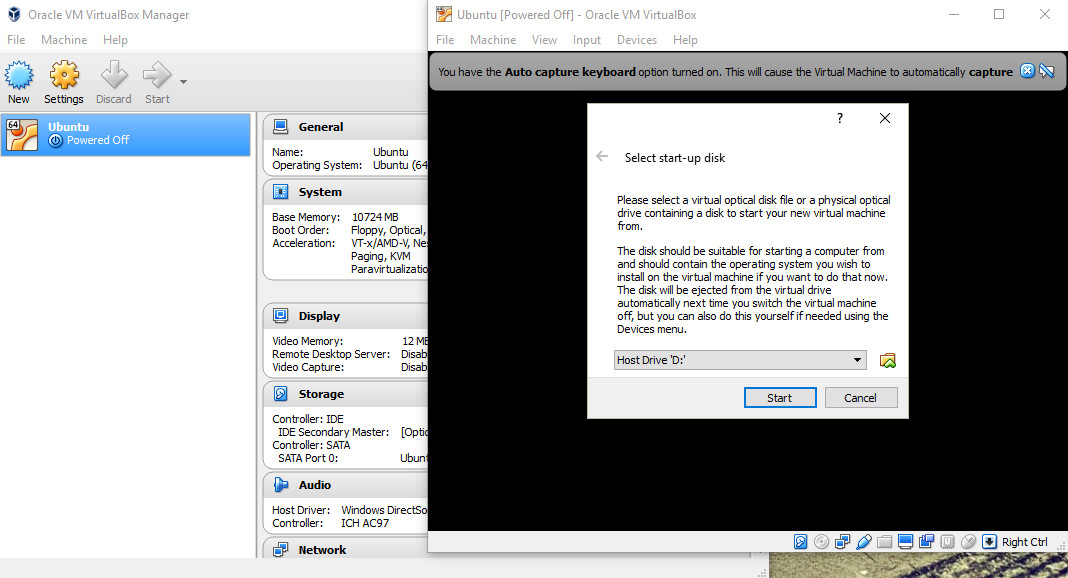The width and height of the screenshot is (1068, 578).
Task: Click the Audio section speaker icon
Action: point(281,484)
